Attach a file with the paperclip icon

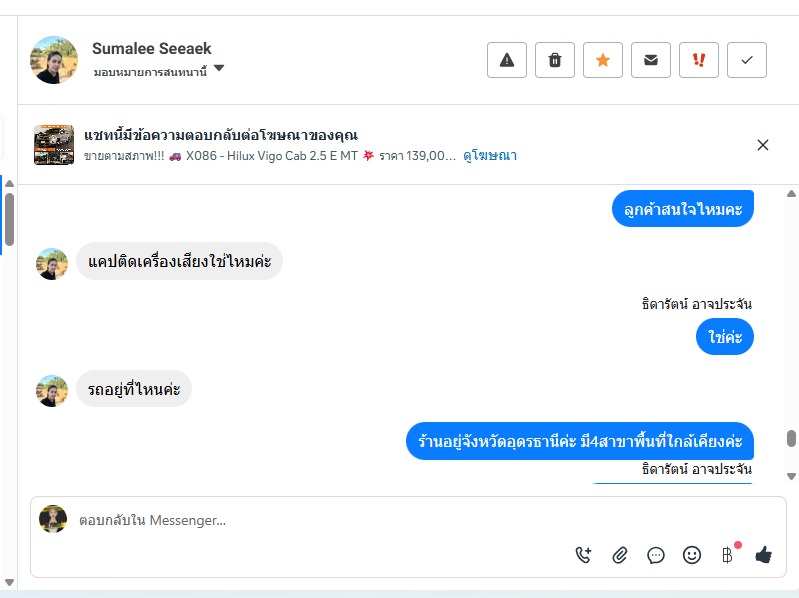(620, 555)
